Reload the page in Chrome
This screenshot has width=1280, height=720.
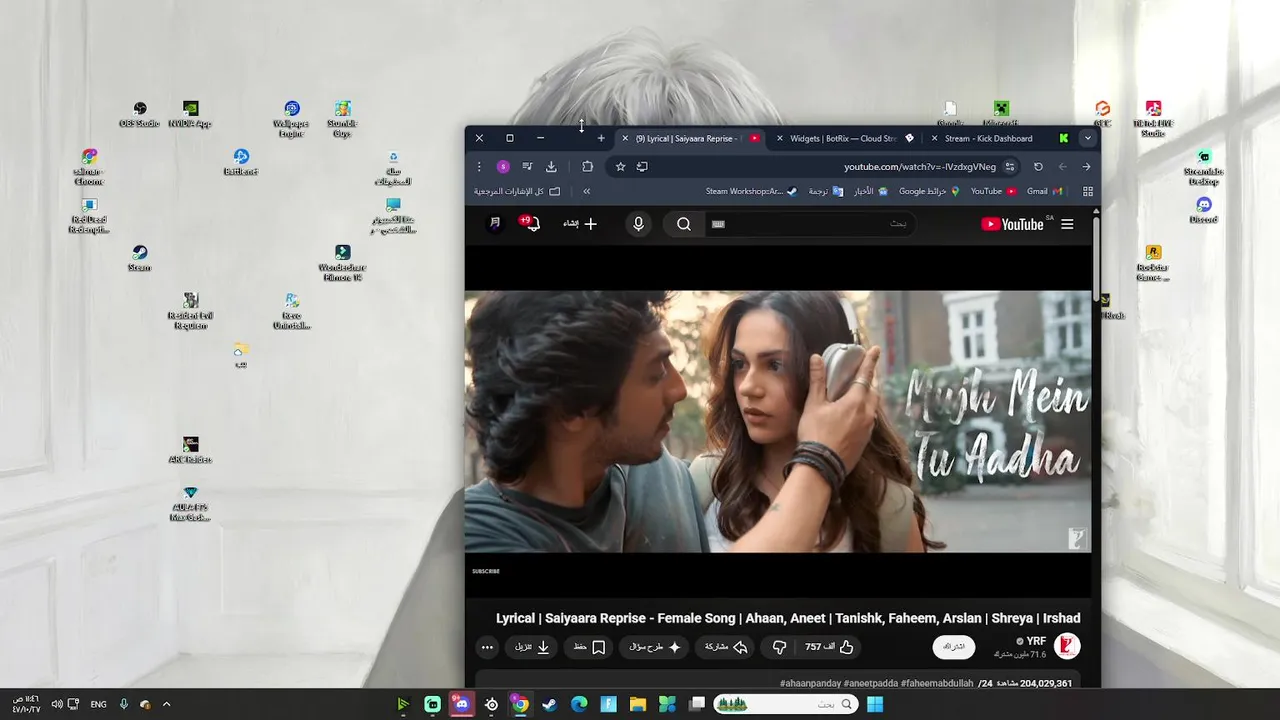1038,167
